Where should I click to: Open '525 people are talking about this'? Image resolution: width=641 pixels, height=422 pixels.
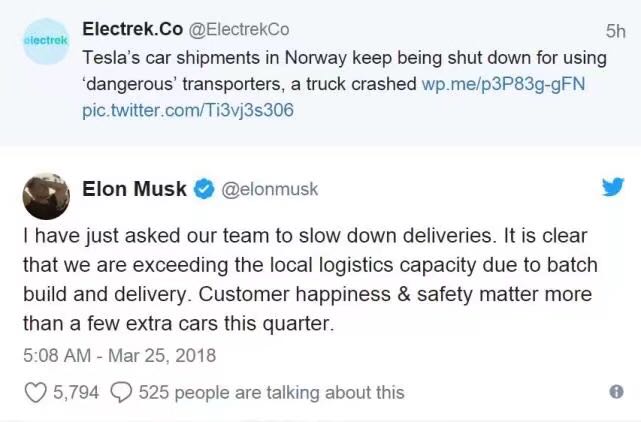[x=271, y=392]
